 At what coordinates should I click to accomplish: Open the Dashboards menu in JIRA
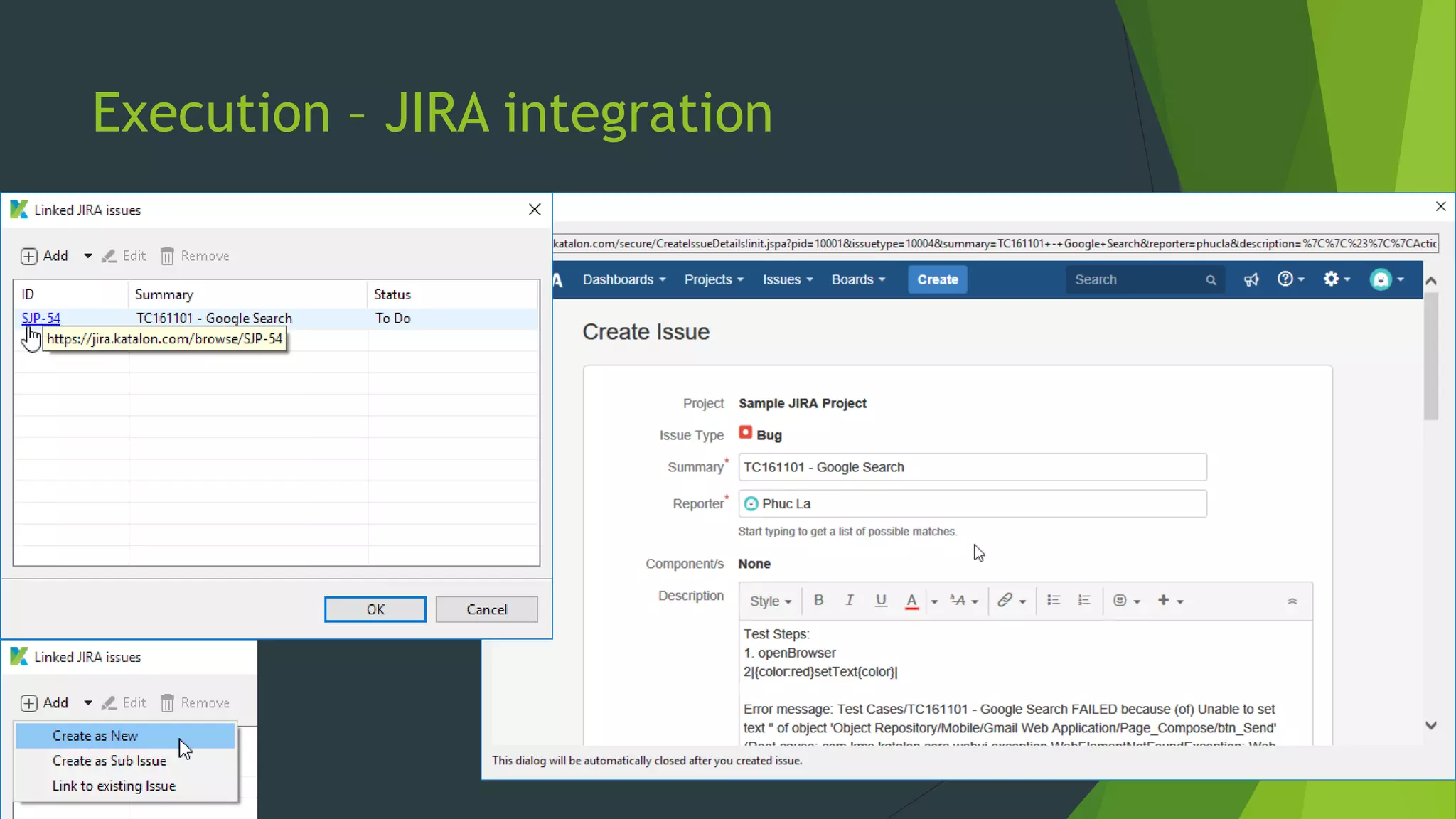click(623, 279)
